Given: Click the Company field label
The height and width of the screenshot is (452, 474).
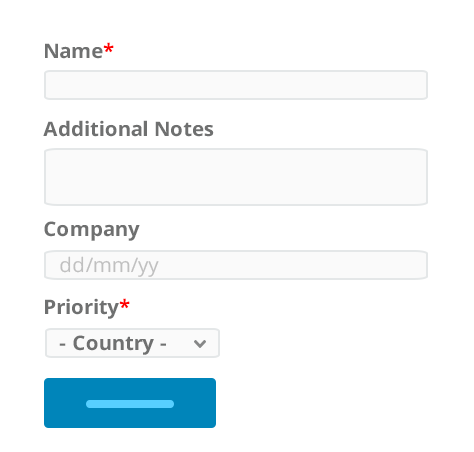Looking at the screenshot, I should (92, 230).
